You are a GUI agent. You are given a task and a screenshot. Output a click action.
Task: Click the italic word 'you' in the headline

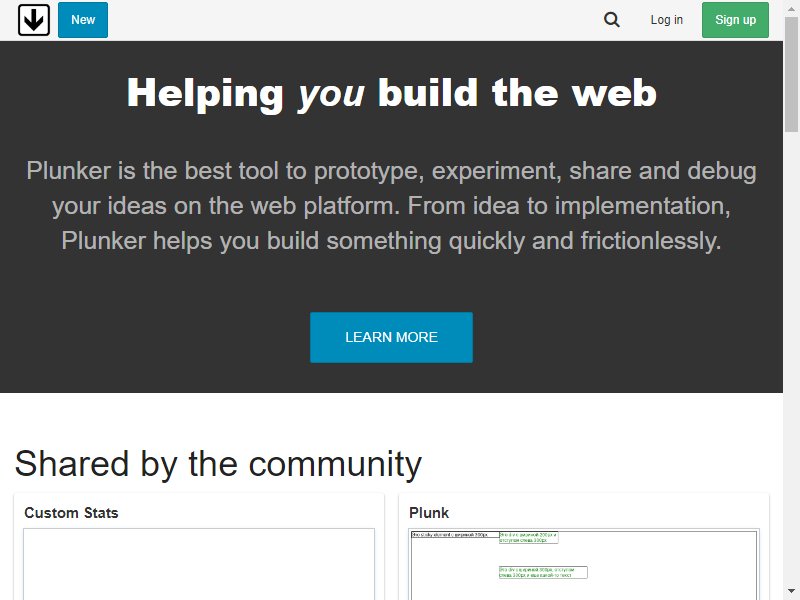332,94
